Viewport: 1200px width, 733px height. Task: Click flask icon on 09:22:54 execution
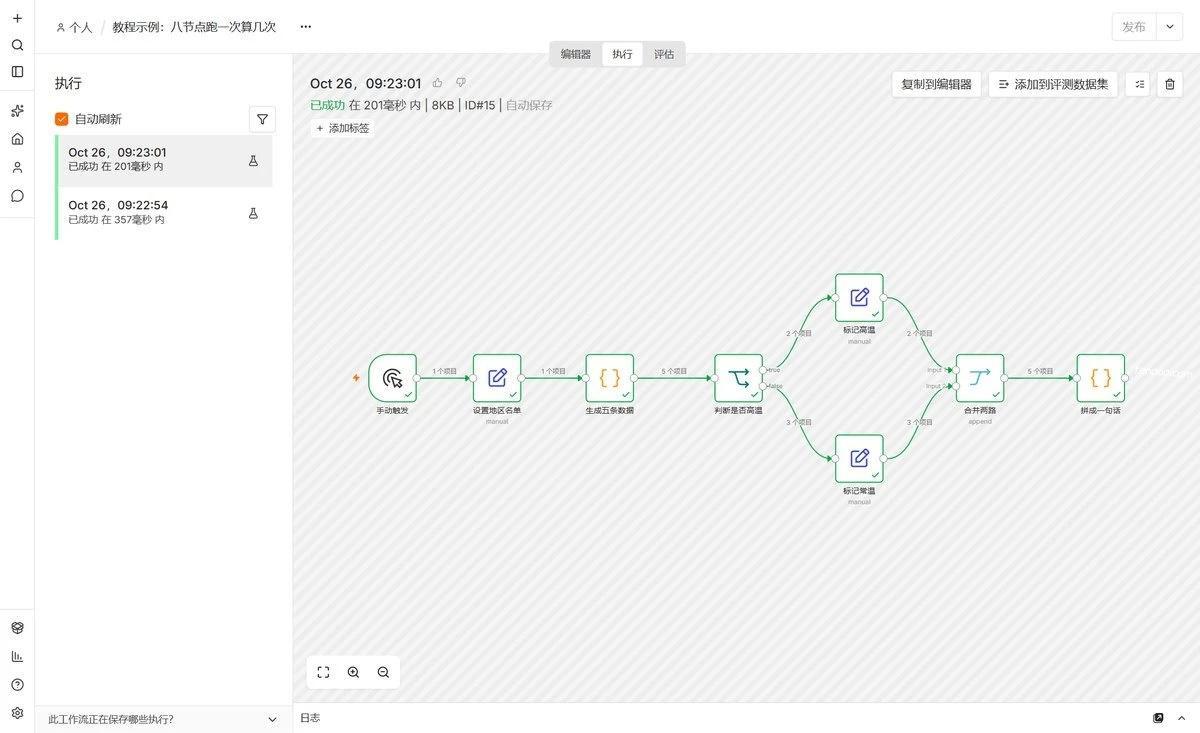[x=253, y=213]
